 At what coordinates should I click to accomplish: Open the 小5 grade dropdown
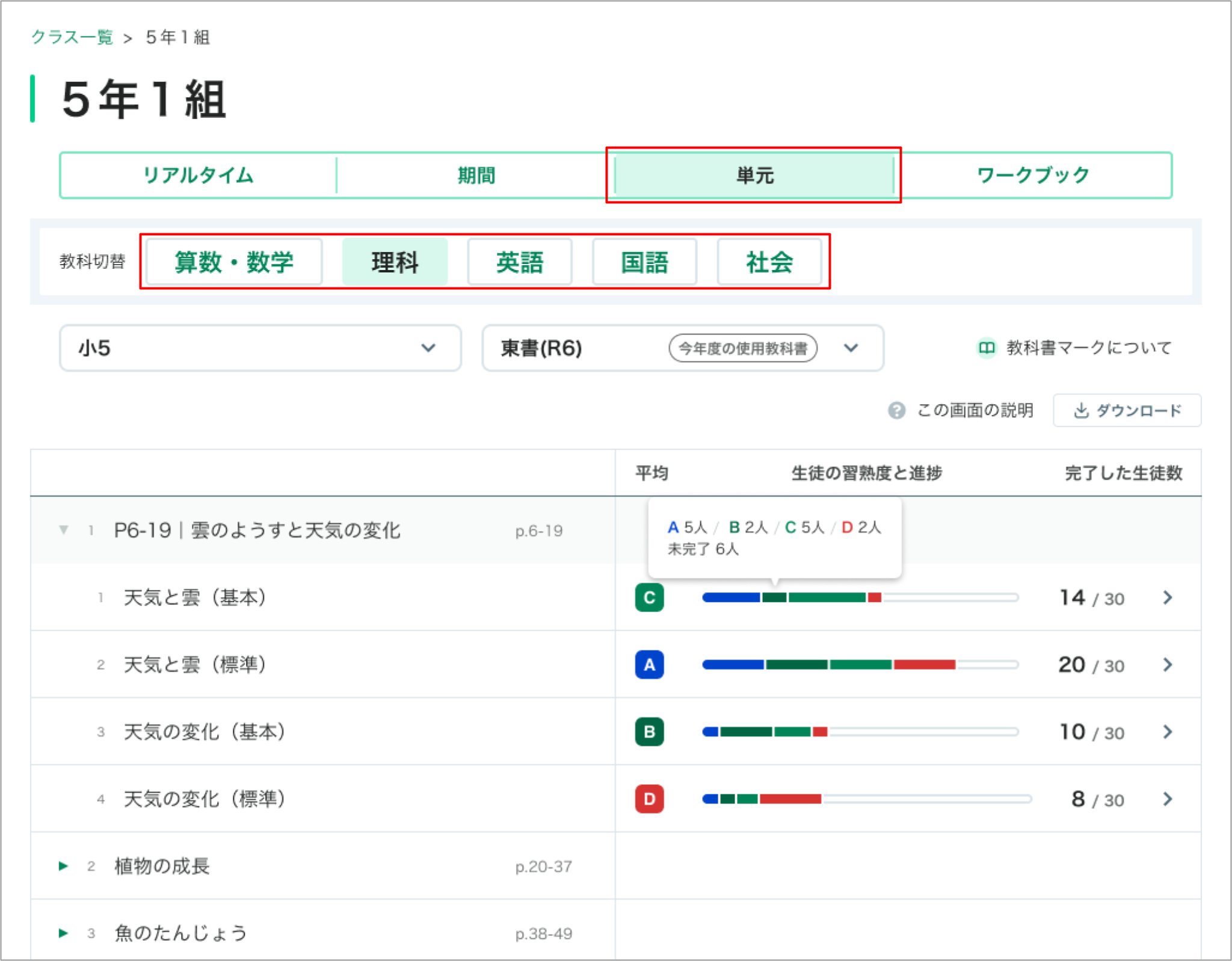coord(260,348)
